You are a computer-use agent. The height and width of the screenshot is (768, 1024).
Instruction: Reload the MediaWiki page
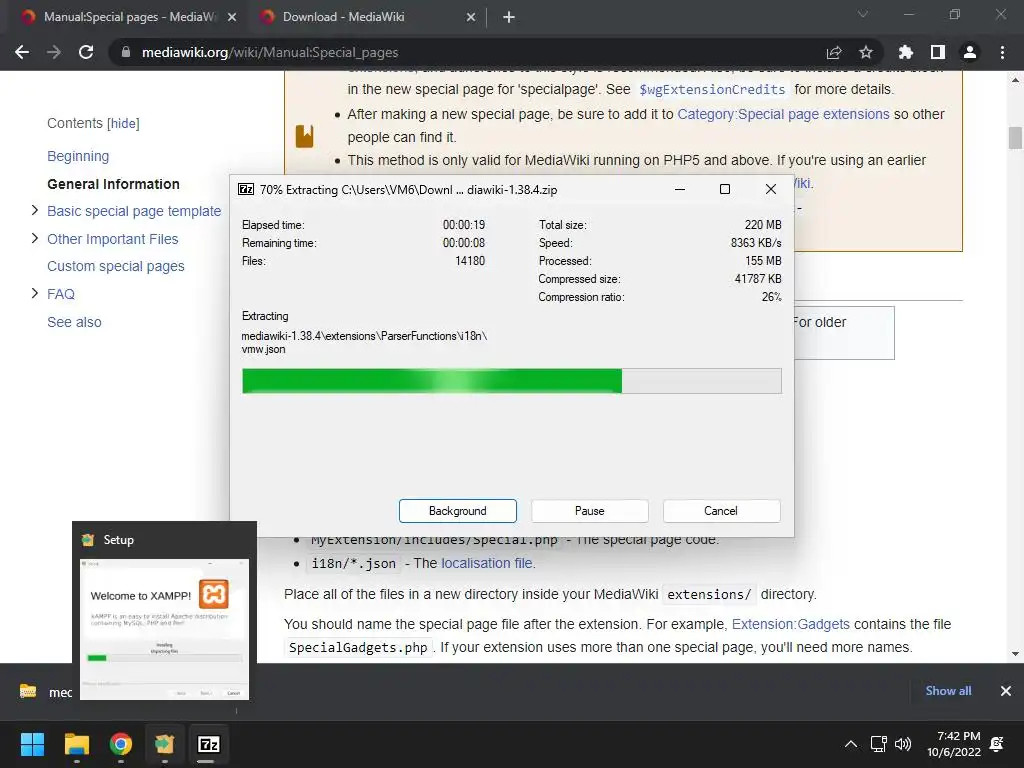86,52
